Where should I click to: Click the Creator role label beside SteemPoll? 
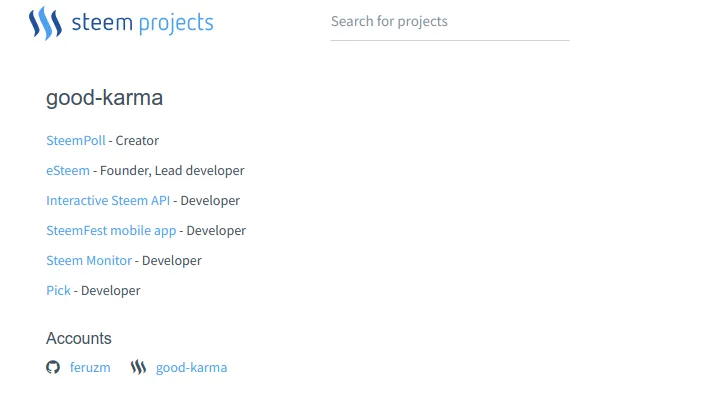[137, 140]
